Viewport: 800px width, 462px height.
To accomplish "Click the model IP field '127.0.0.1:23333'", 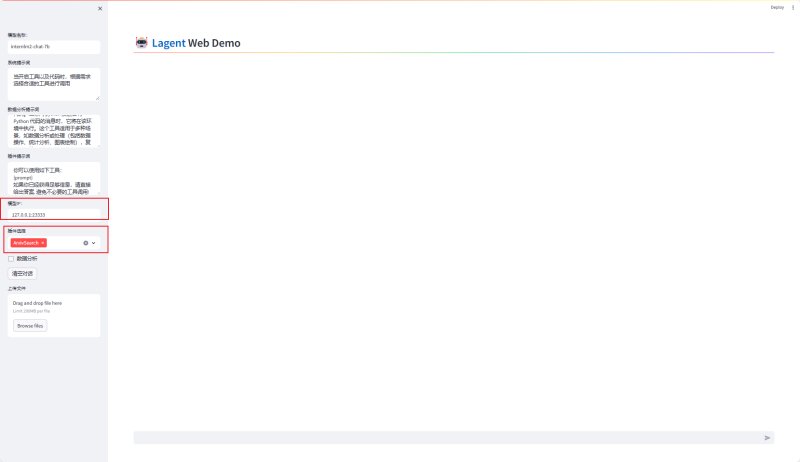I will (x=54, y=215).
